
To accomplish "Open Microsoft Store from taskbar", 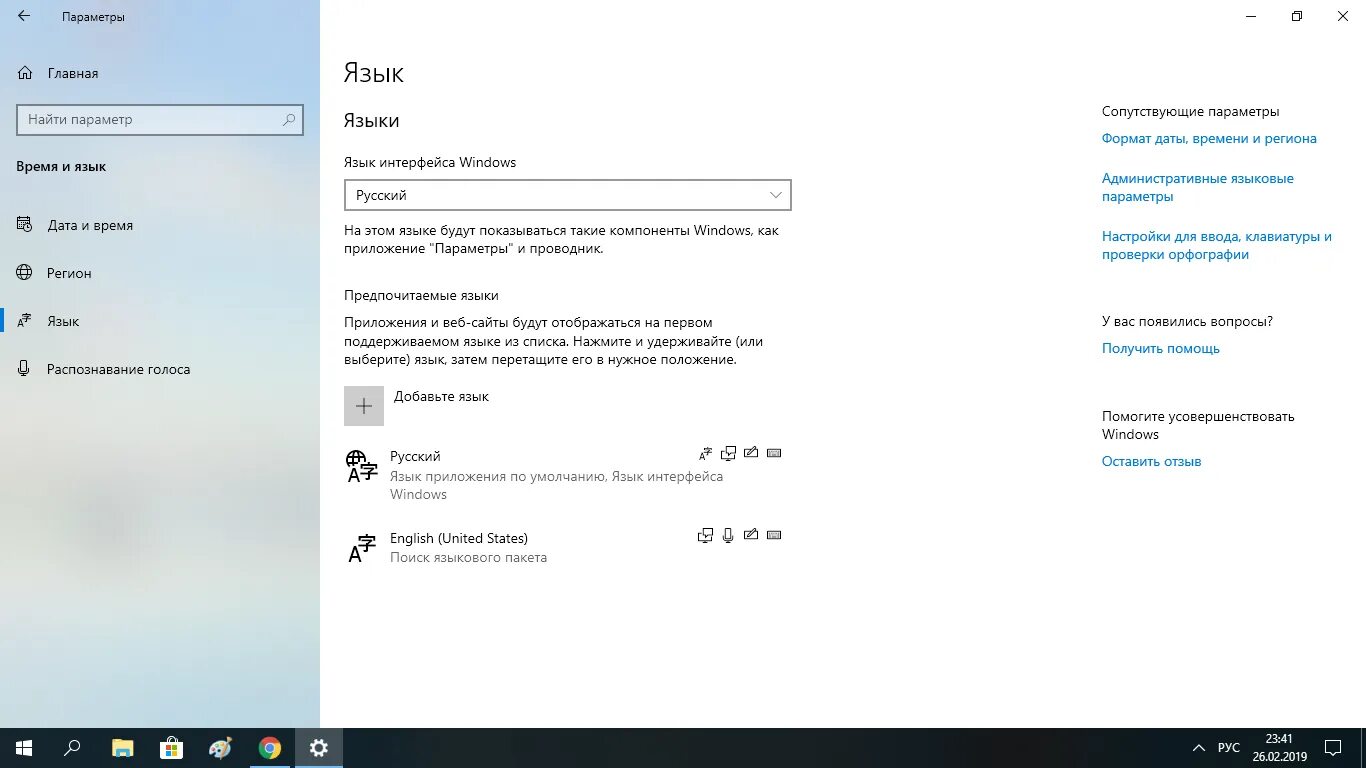I will pos(171,748).
